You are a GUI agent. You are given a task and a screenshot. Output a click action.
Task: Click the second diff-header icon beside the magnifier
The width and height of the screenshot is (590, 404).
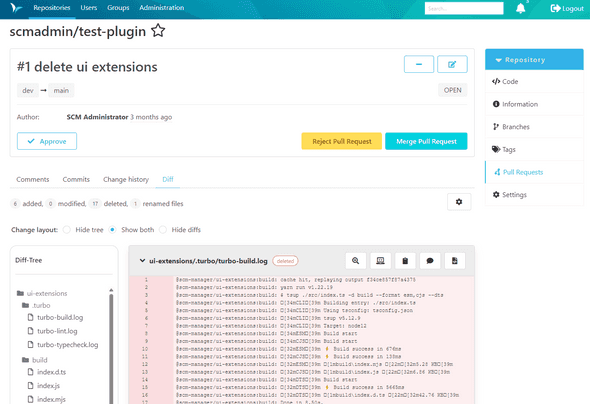click(380, 261)
